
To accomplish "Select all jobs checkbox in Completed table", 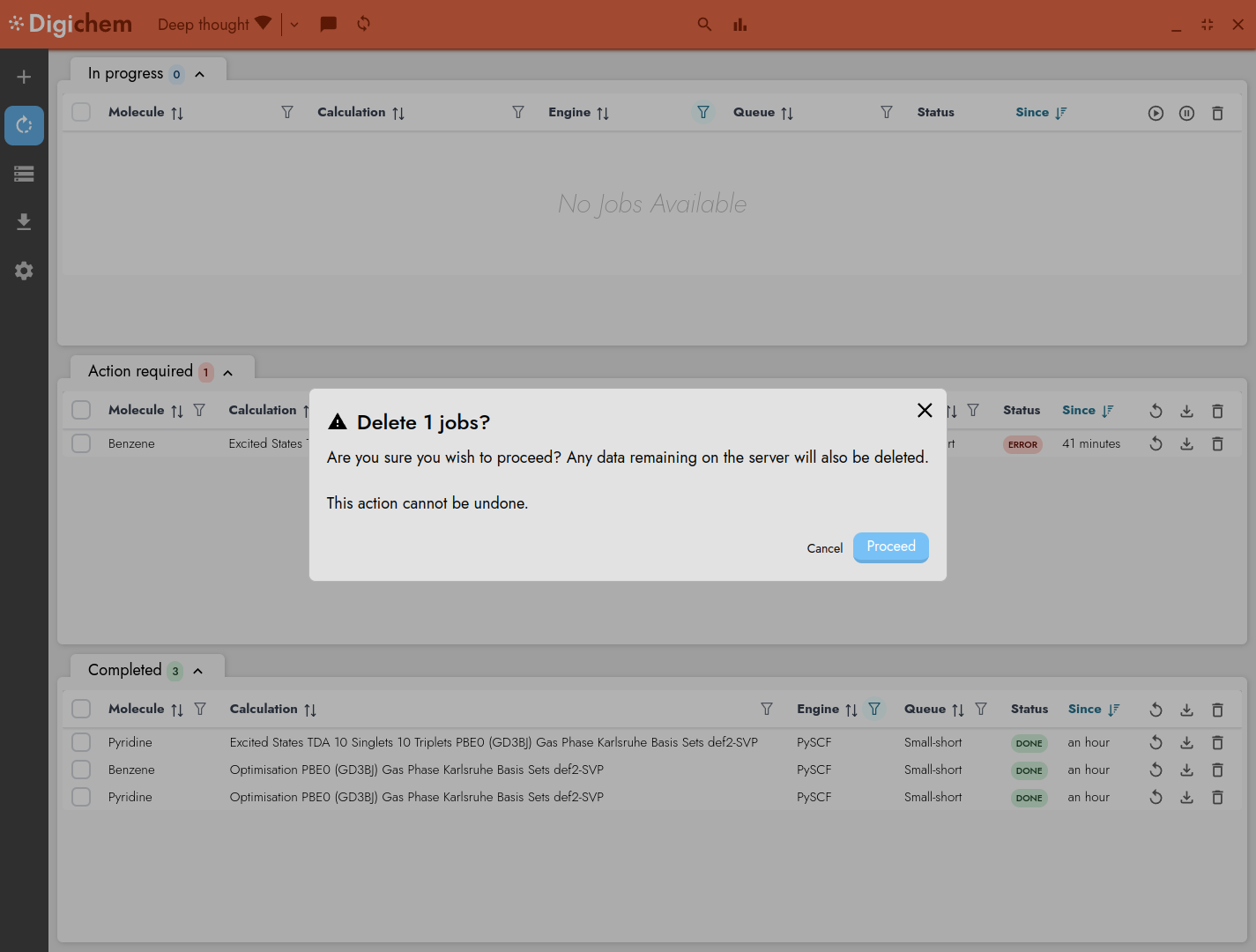I will (x=81, y=709).
